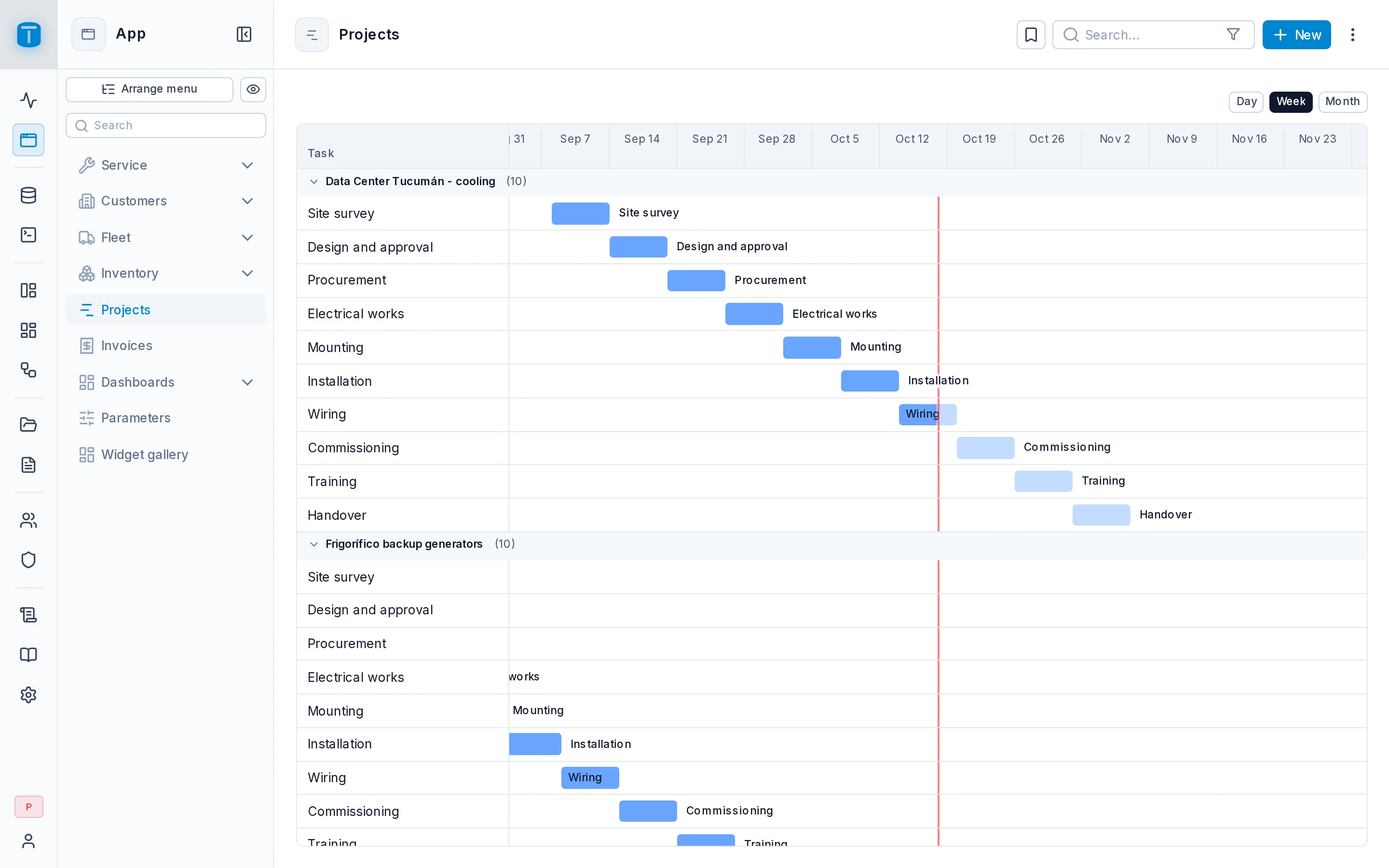Open the Widget gallery menu item
The image size is (1389, 868).
166,455
